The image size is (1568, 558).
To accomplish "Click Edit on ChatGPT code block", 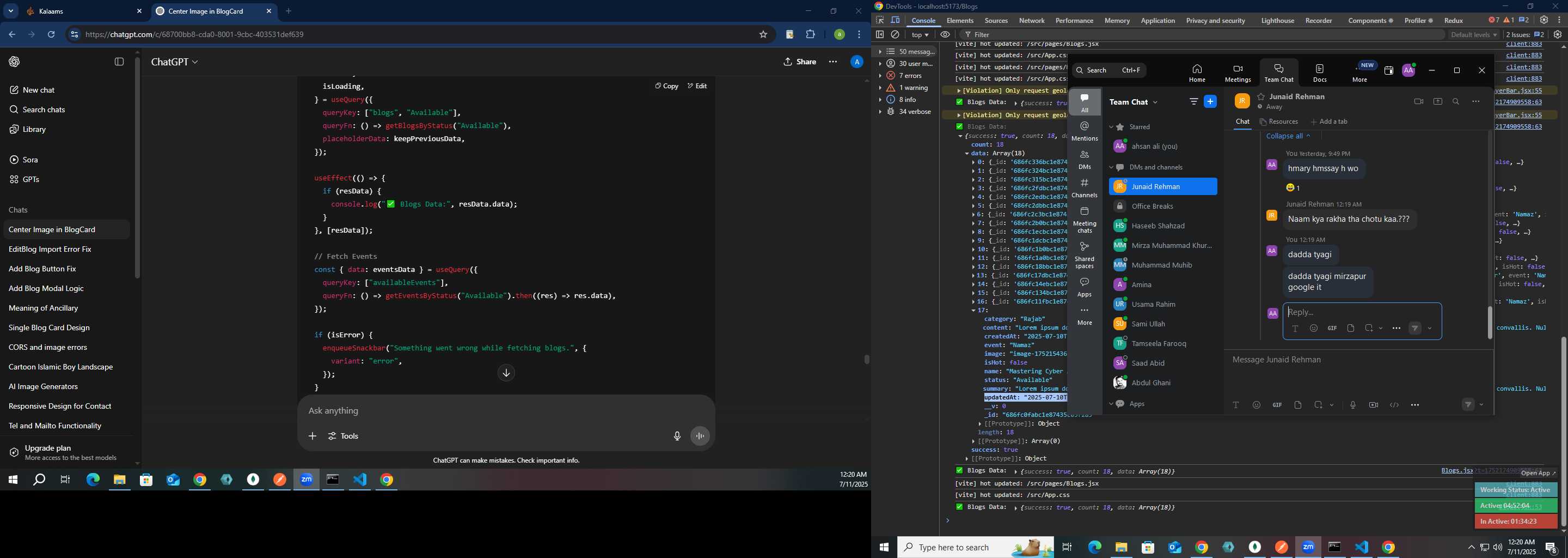I will [x=697, y=86].
